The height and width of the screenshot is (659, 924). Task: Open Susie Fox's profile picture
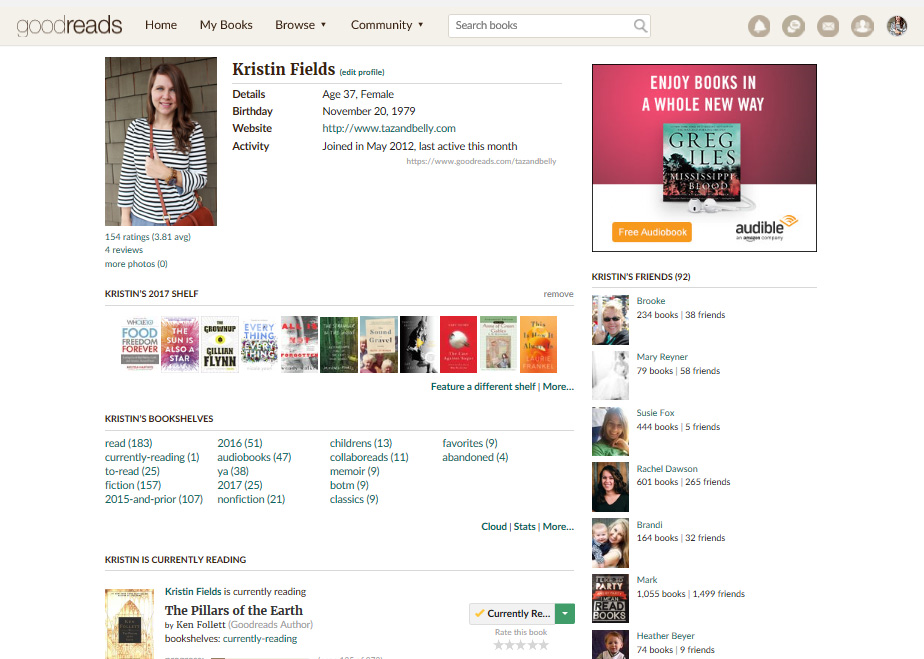click(x=610, y=431)
